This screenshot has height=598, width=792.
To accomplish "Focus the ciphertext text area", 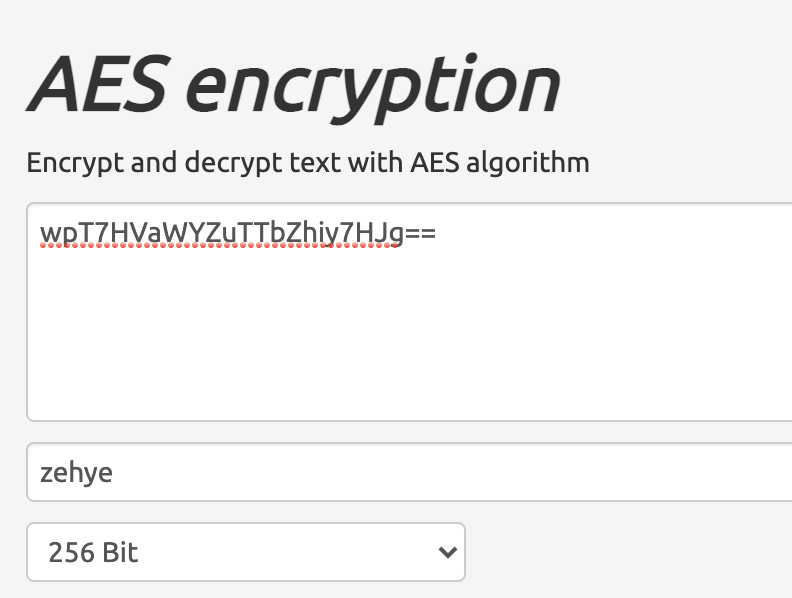I will point(409,312).
